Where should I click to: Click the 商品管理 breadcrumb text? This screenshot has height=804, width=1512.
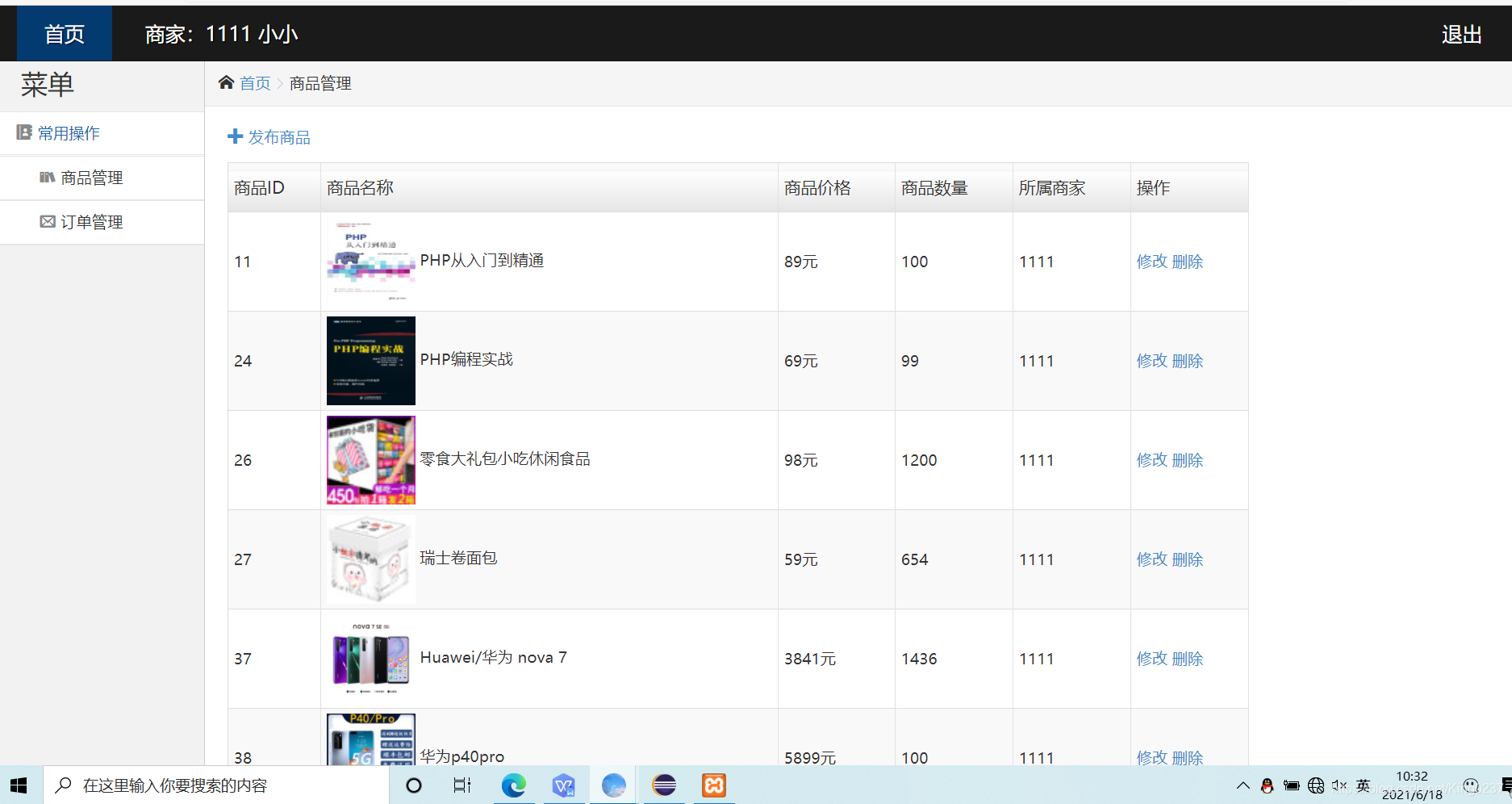[320, 83]
